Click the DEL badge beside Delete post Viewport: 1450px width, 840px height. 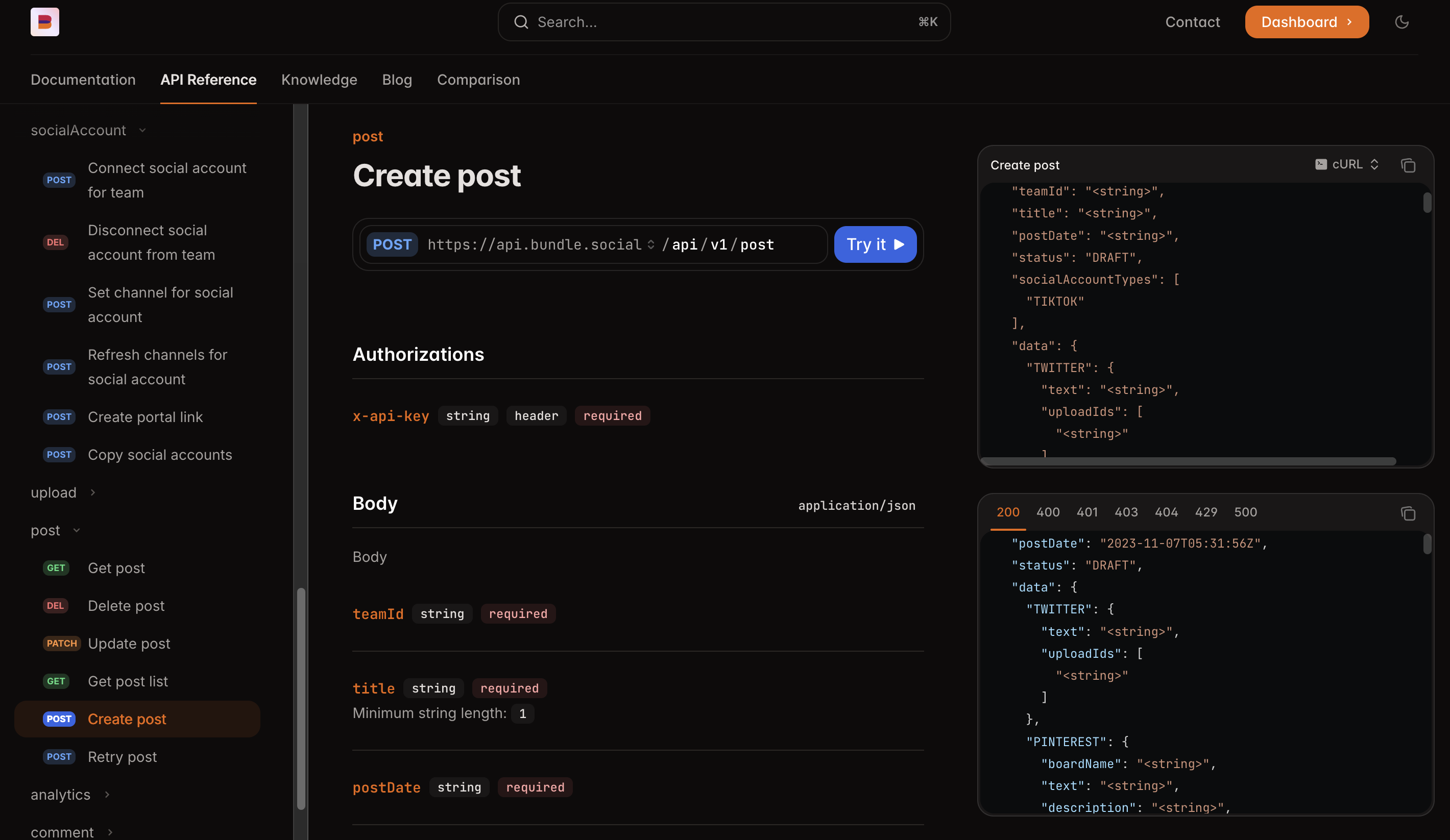[55, 605]
